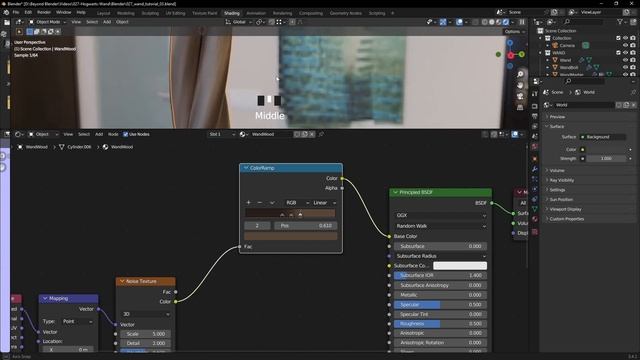Disable Camera in renders

click(x=633, y=45)
